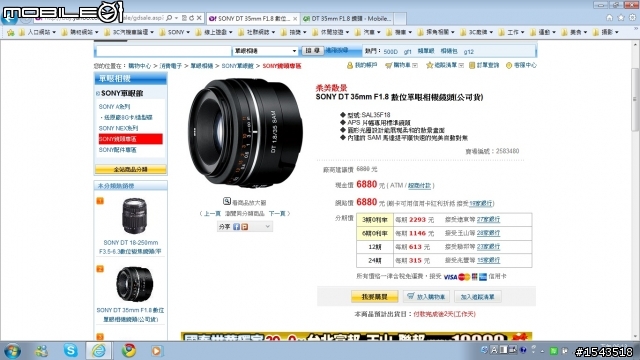Click the address bar search magnifier icon
Viewport: 640px width, 360px height.
pyautogui.click(x=169, y=18)
